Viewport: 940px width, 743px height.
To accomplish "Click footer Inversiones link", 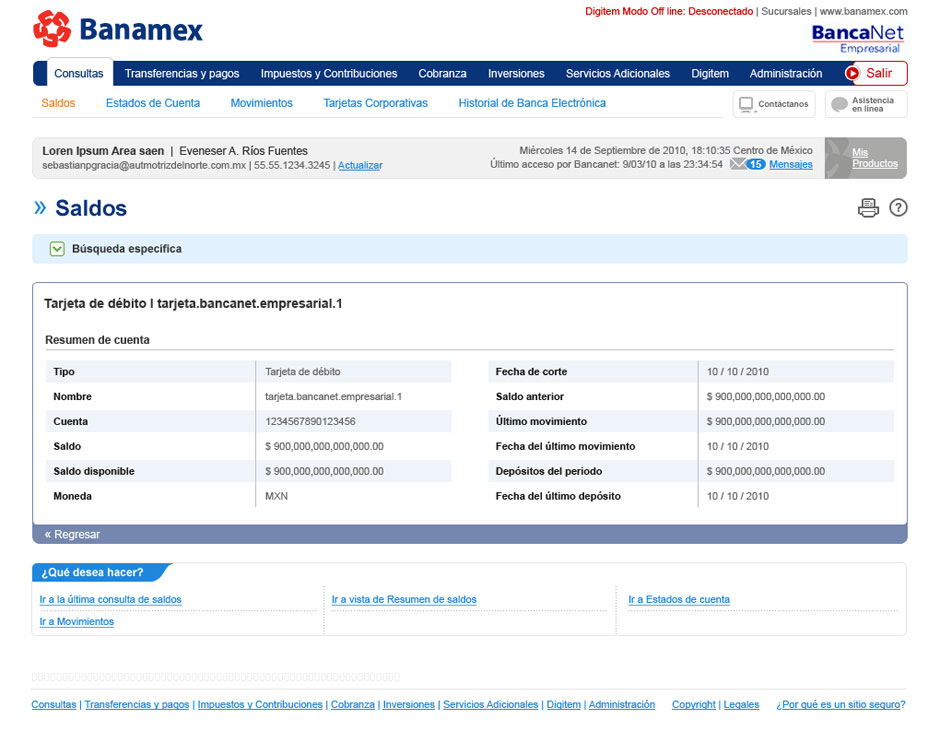I will click(409, 705).
